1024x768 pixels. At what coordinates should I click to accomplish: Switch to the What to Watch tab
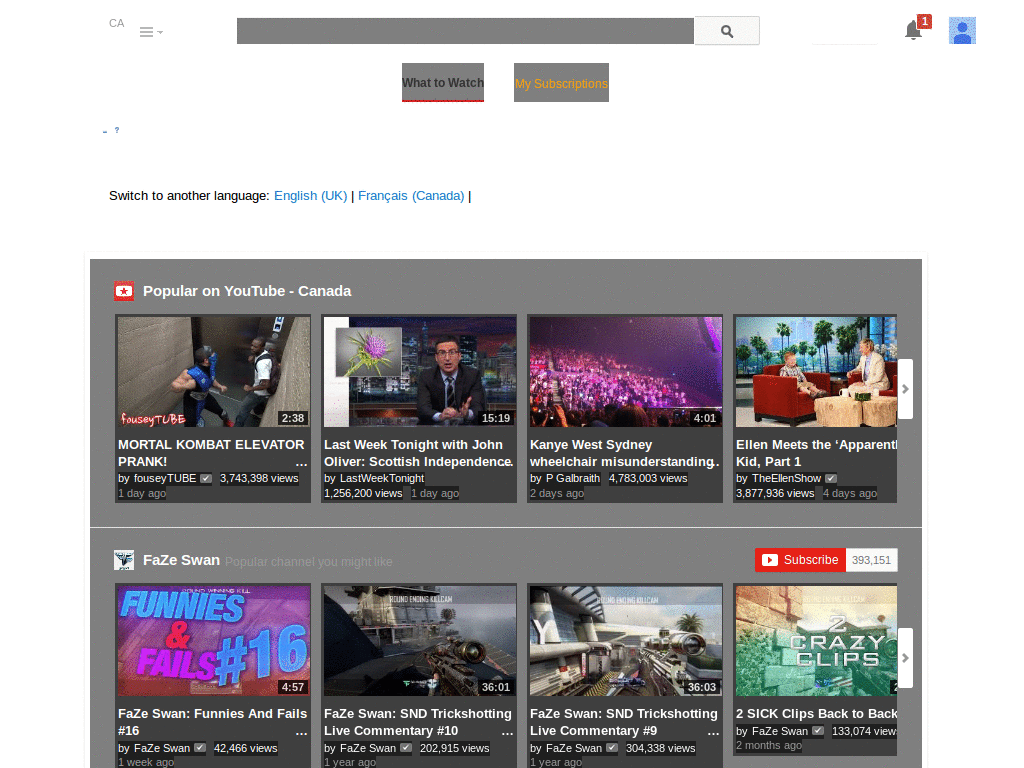443,82
